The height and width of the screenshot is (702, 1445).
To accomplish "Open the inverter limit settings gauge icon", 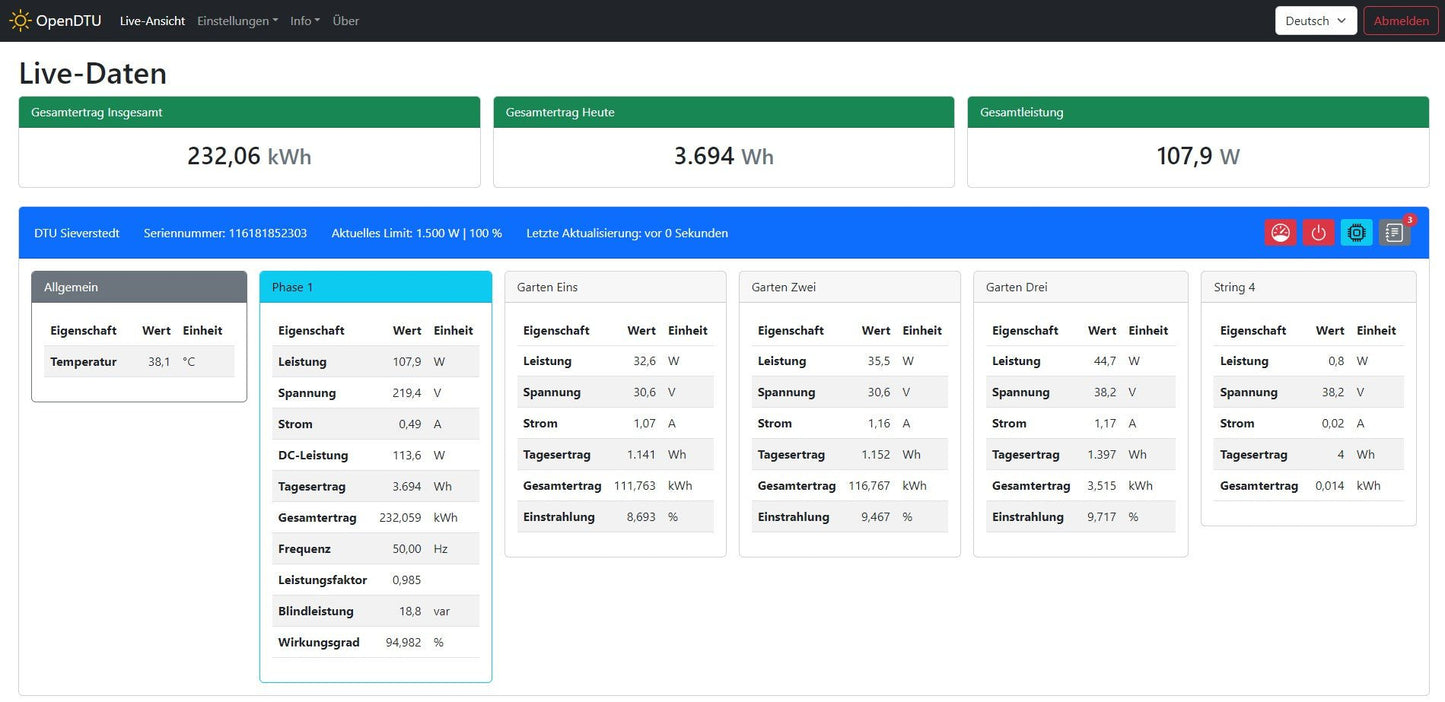I will pyautogui.click(x=1280, y=232).
